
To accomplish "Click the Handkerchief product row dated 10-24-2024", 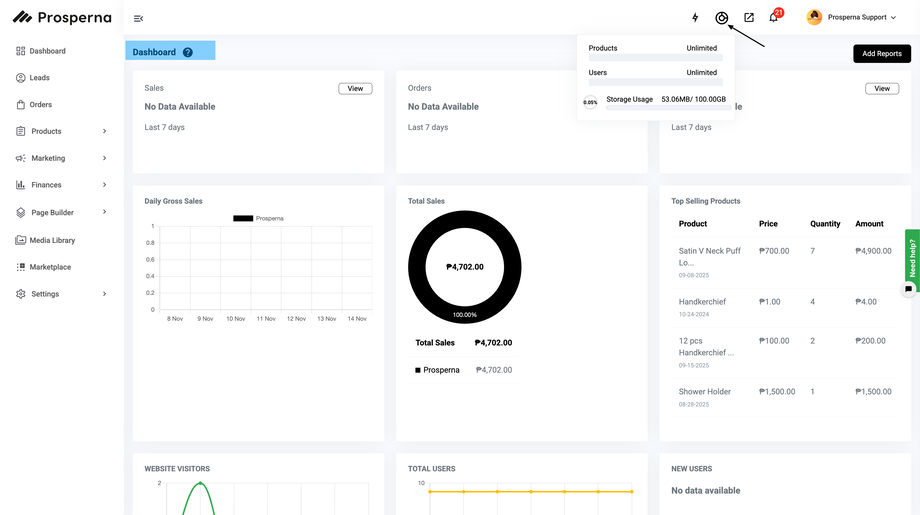I will (787, 307).
